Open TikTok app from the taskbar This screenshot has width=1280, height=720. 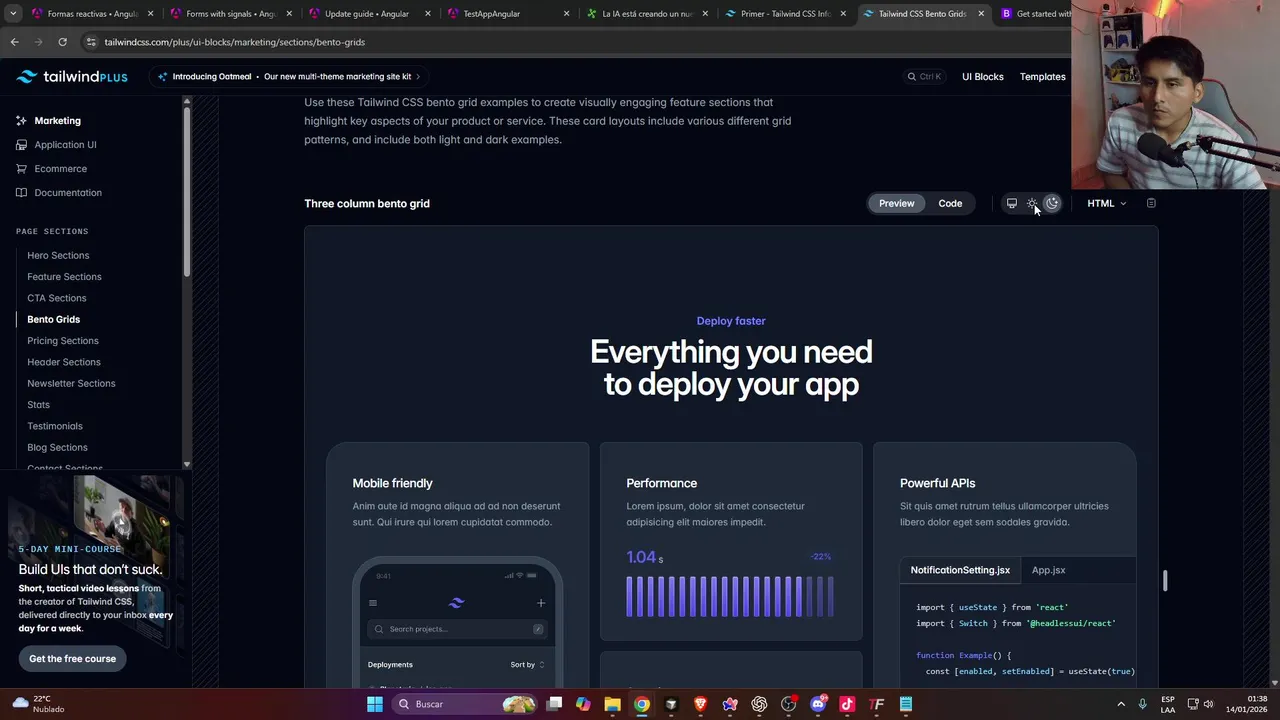click(847, 704)
